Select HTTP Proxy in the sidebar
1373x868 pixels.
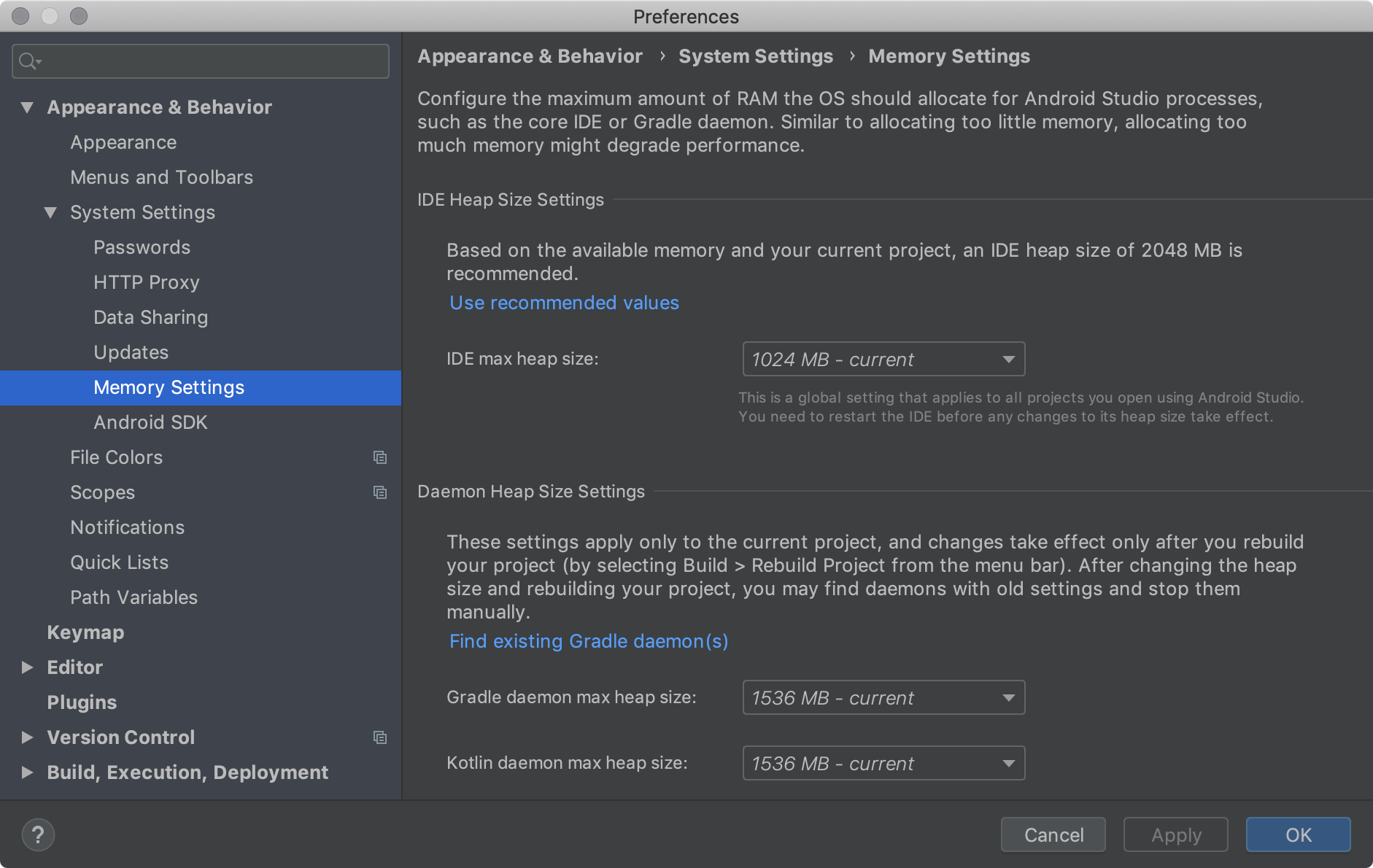pyautogui.click(x=146, y=282)
